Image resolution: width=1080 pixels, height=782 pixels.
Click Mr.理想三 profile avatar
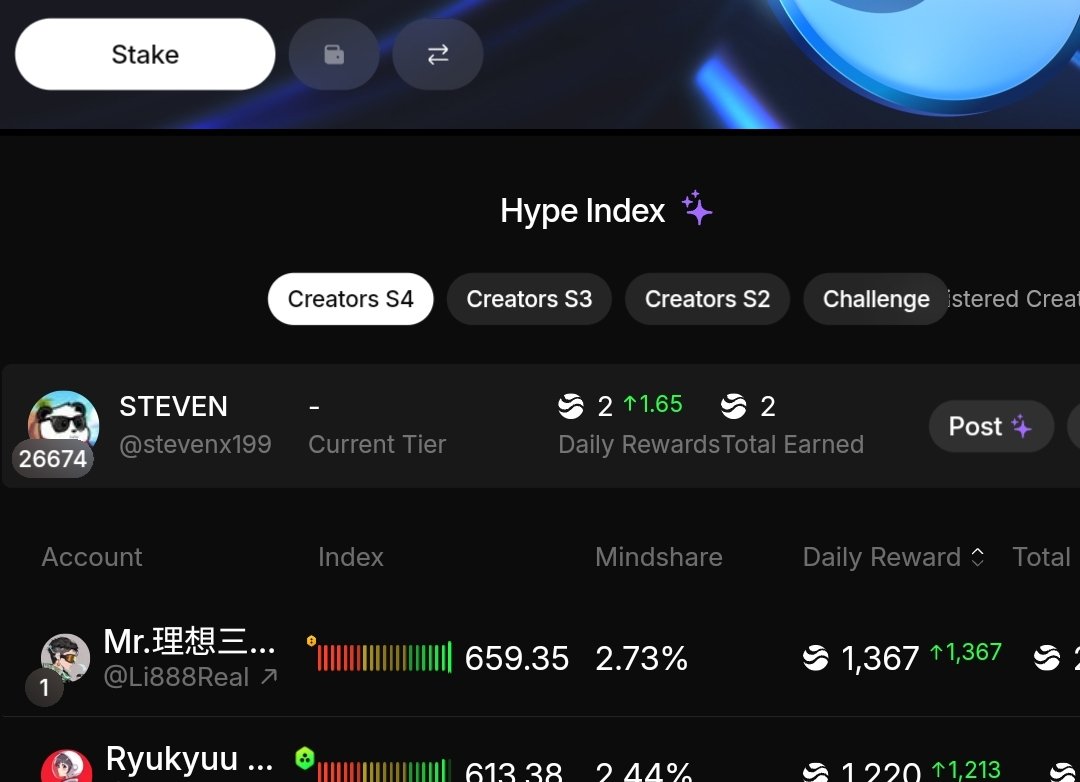65,658
